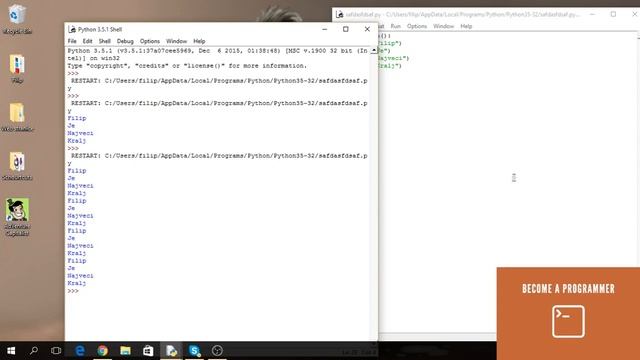Switch to Python IDLE taskbar icon
This screenshot has height=360, width=640.
171,351
